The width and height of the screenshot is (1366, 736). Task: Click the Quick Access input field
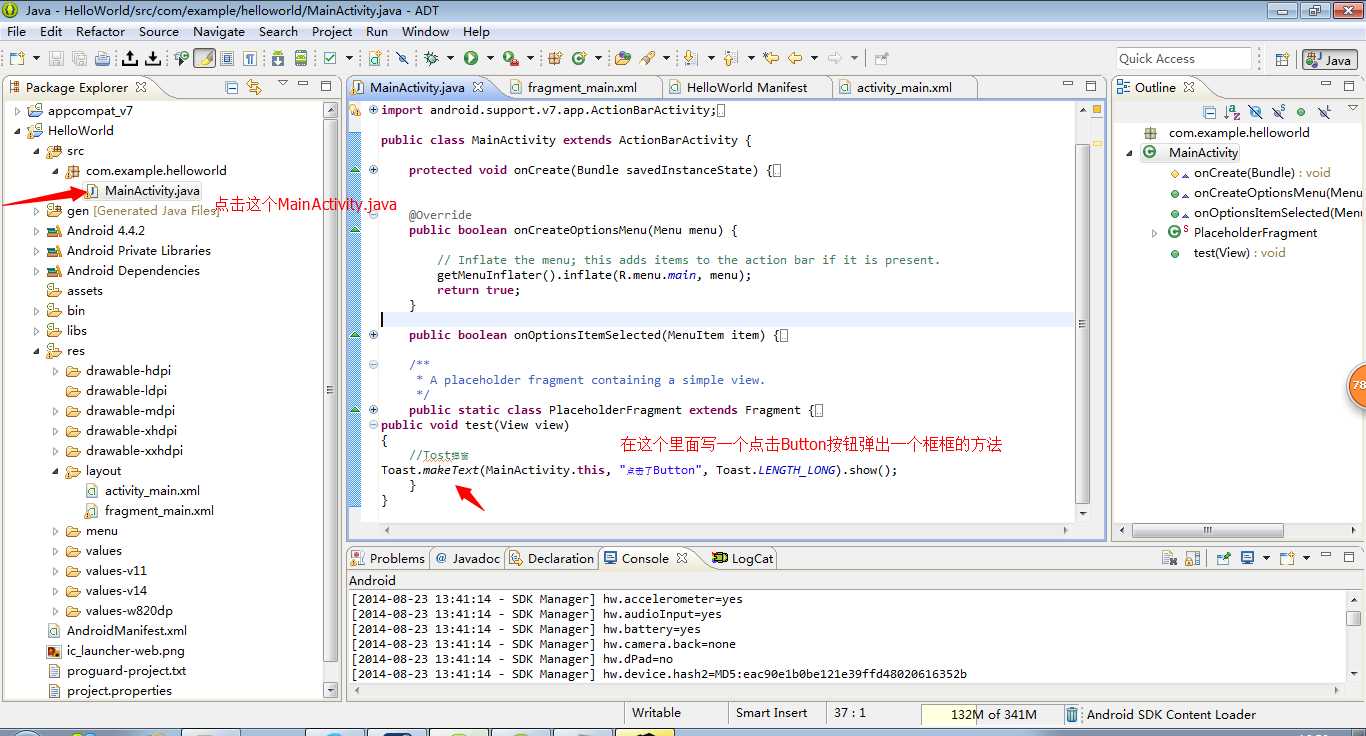coord(1183,59)
